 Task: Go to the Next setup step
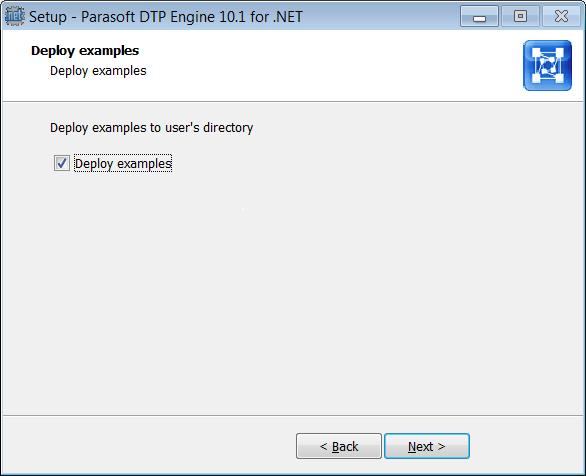point(427,446)
